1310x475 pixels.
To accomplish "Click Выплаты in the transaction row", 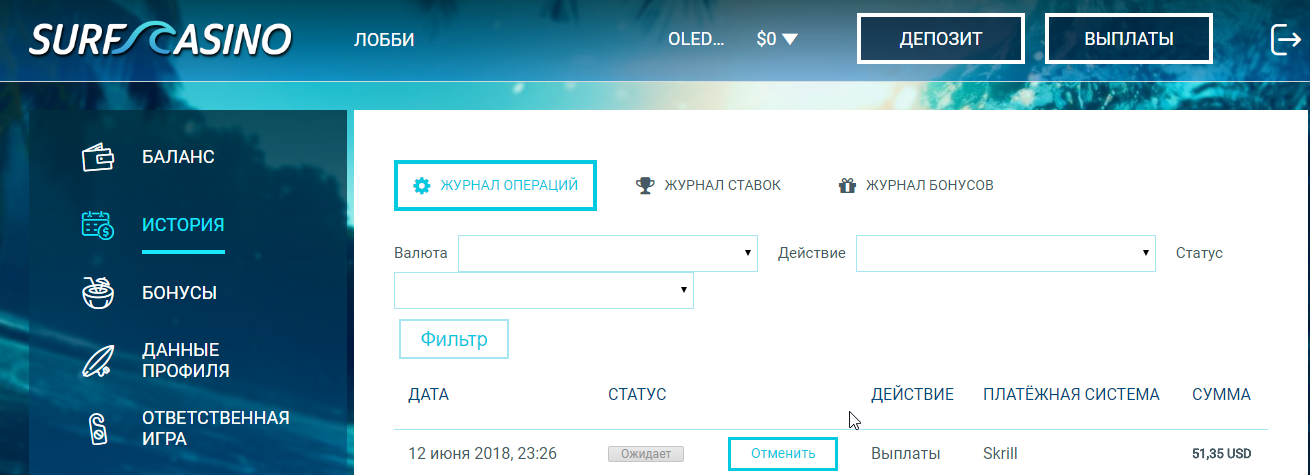I will point(906,454).
